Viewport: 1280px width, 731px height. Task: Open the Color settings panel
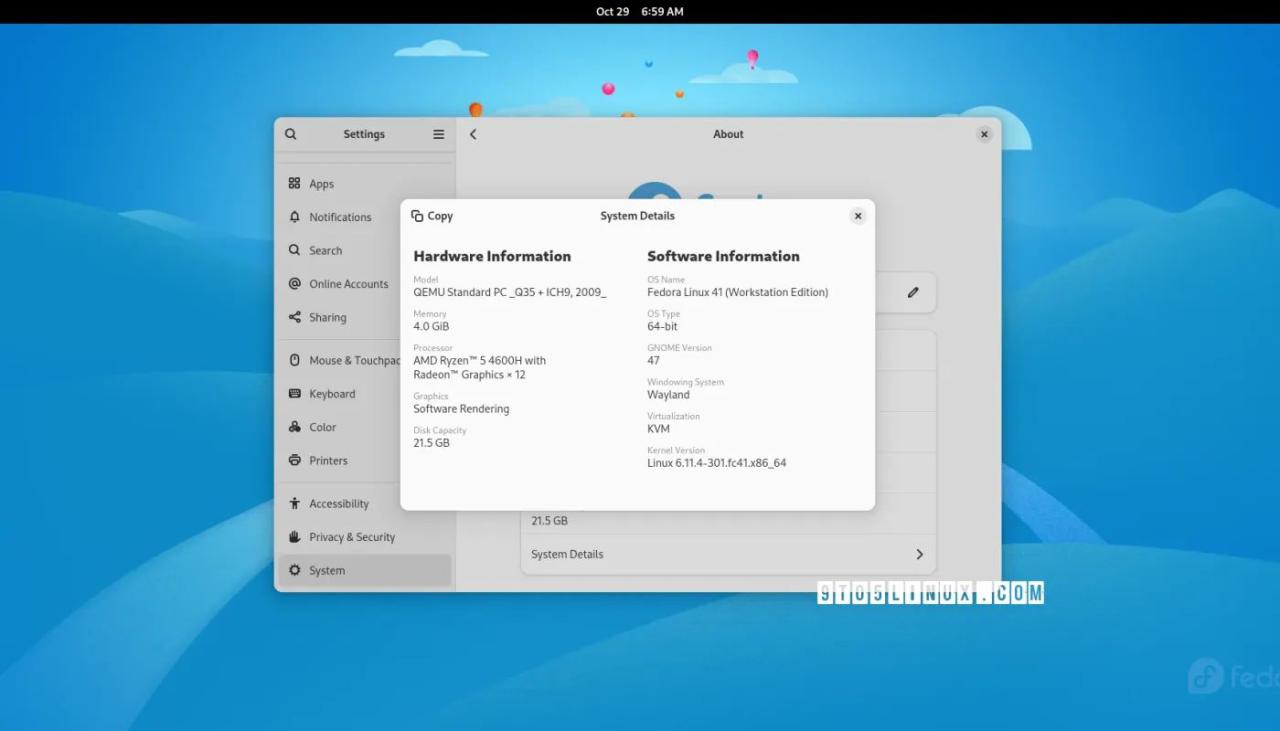tap(322, 427)
